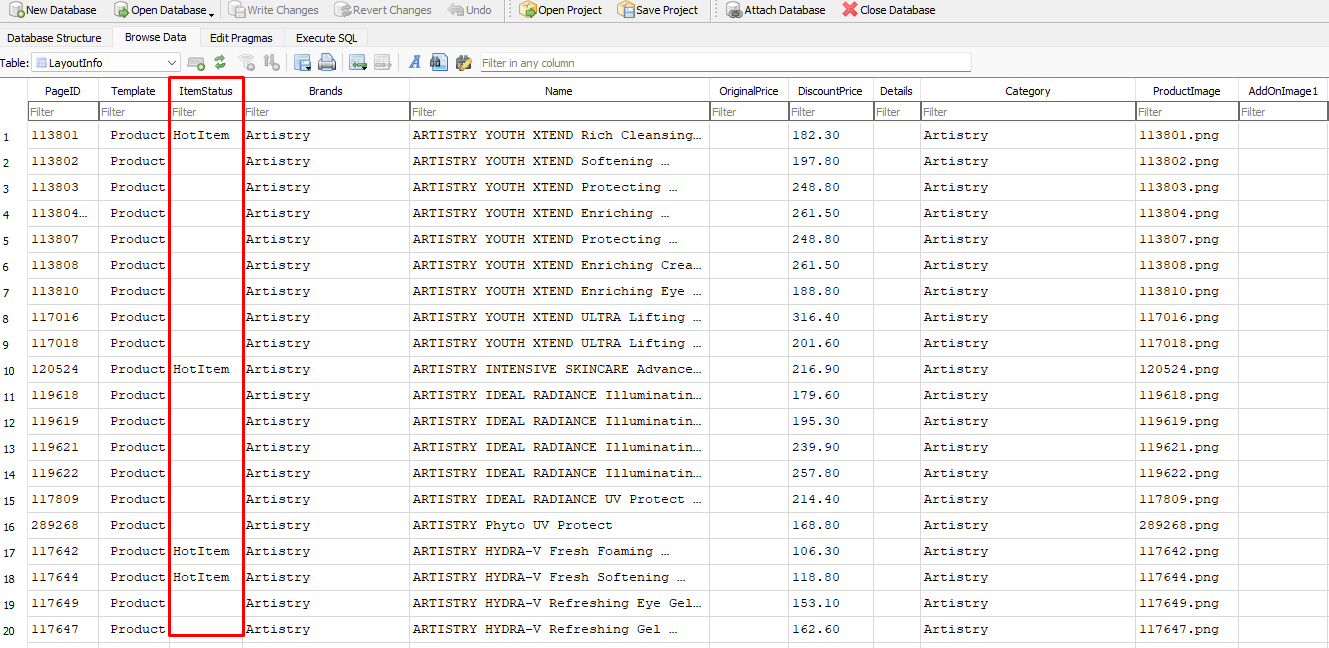Viewport: 1329px width, 648px height.
Task: Click the Write Changes button
Action: [x=273, y=10]
